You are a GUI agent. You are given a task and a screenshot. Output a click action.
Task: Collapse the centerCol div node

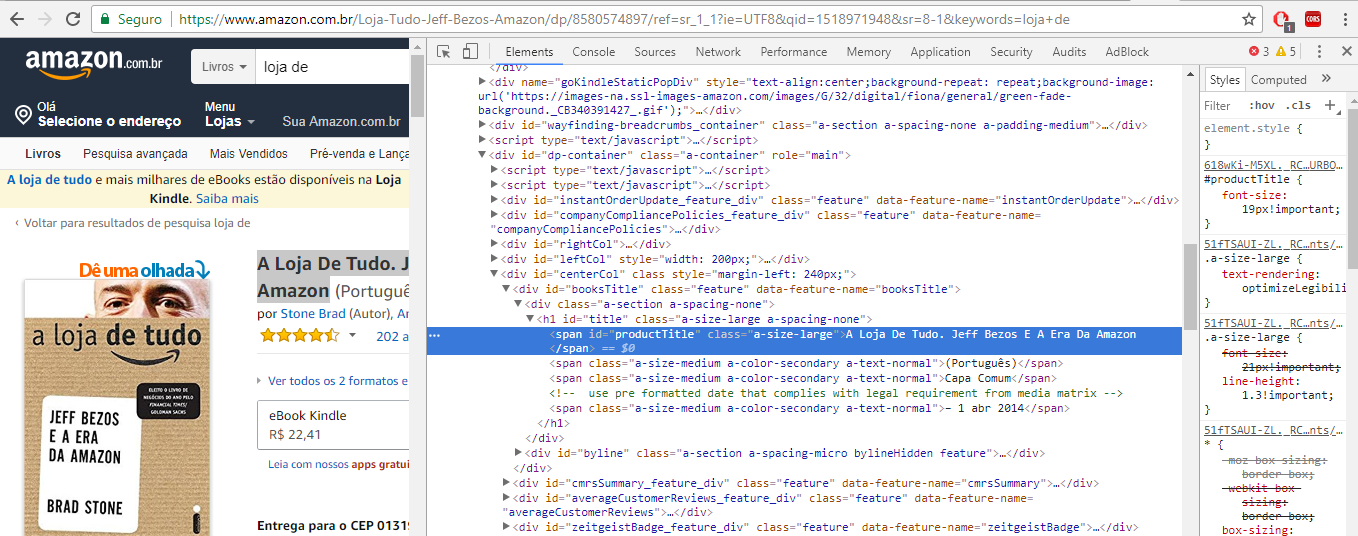point(495,274)
